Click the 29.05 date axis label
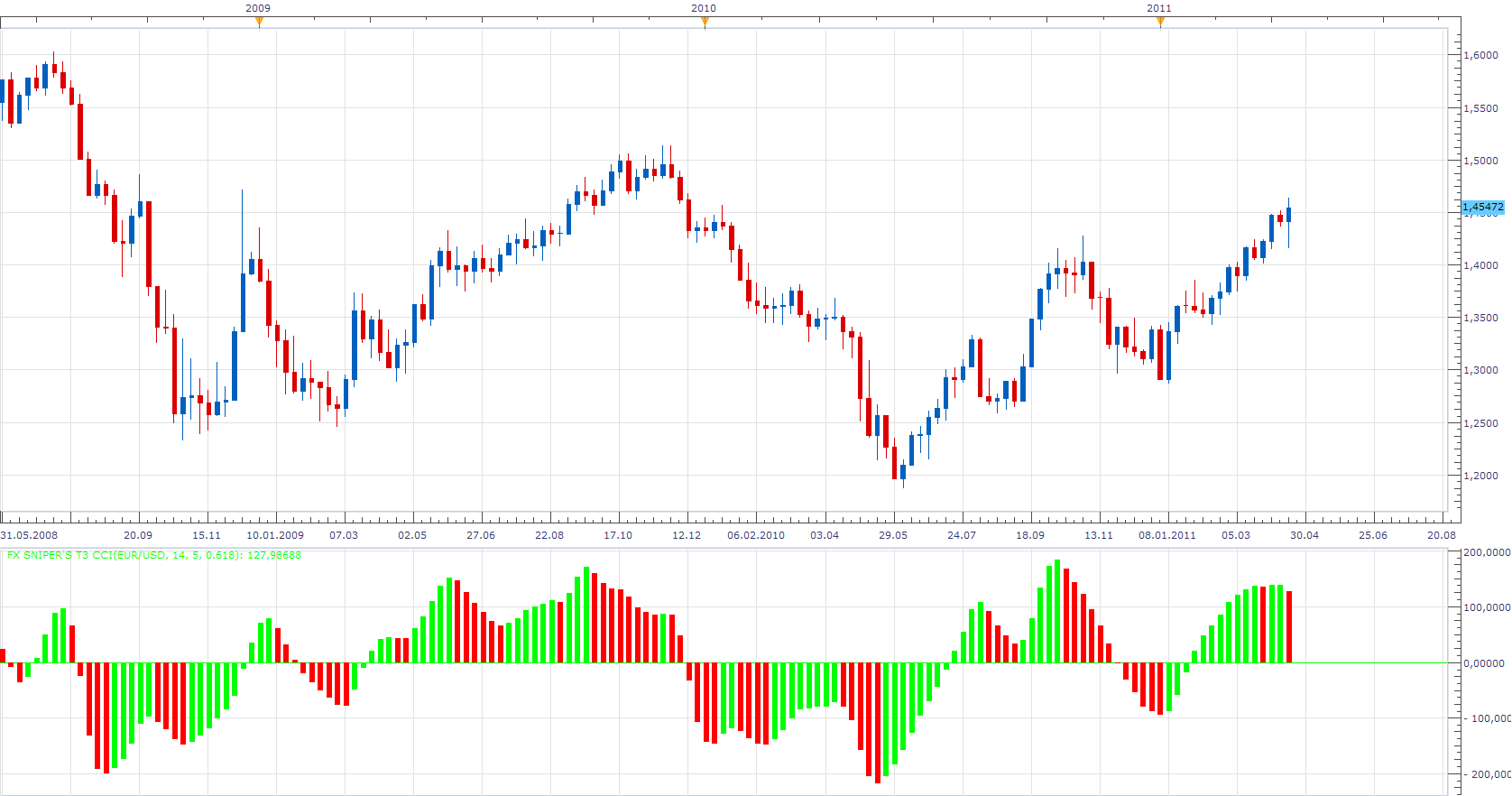Screen dimensions: 1512x796 point(893,535)
